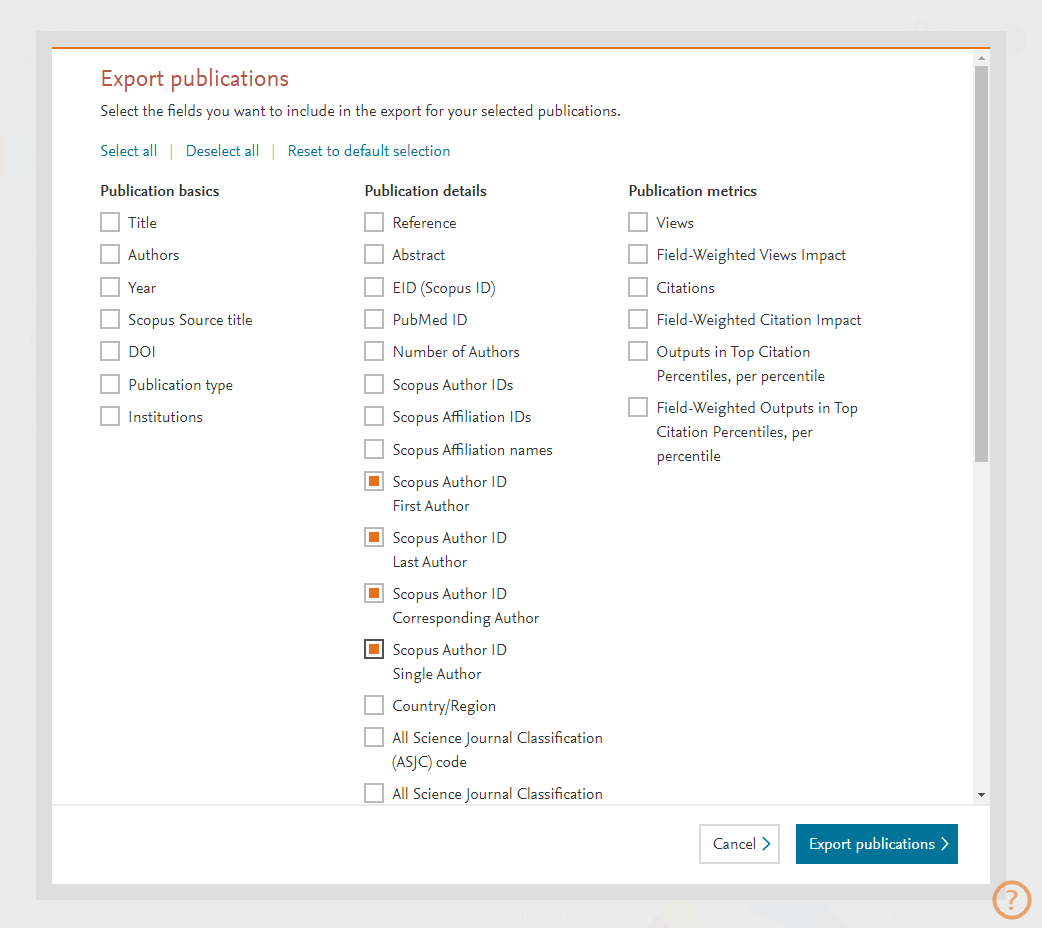Click the Publication details heading

(425, 191)
